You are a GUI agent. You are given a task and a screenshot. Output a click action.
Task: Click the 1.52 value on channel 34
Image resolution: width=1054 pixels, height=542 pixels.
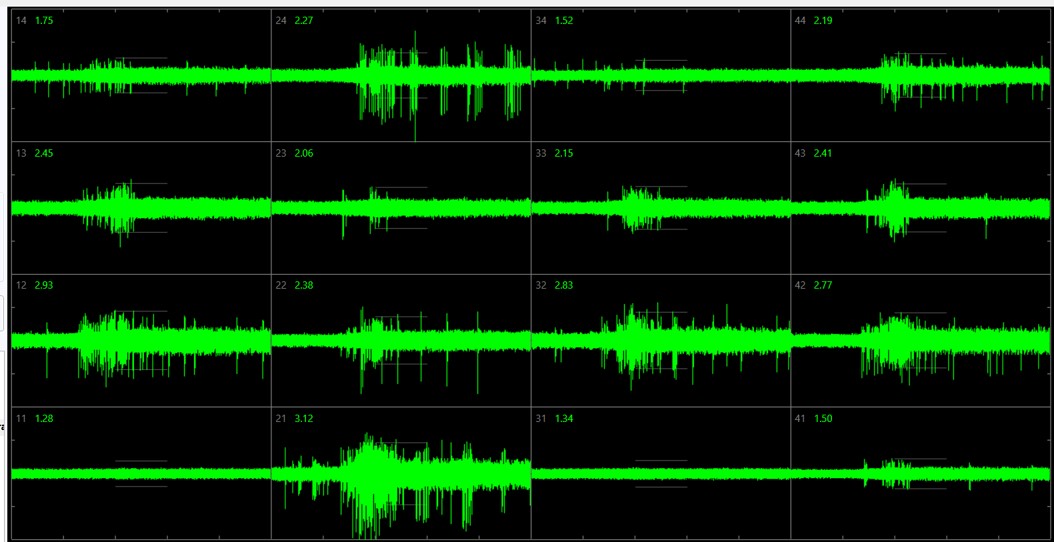564,21
